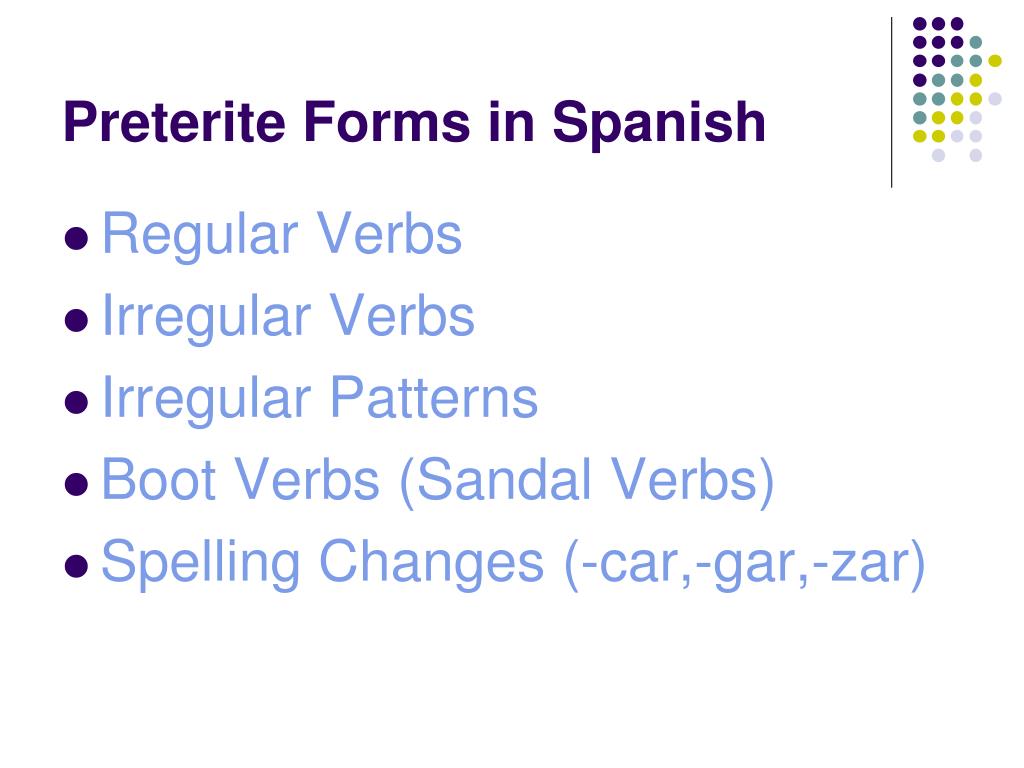Click the colored dot grid graphic
1024x768 pixels.
(x=957, y=89)
